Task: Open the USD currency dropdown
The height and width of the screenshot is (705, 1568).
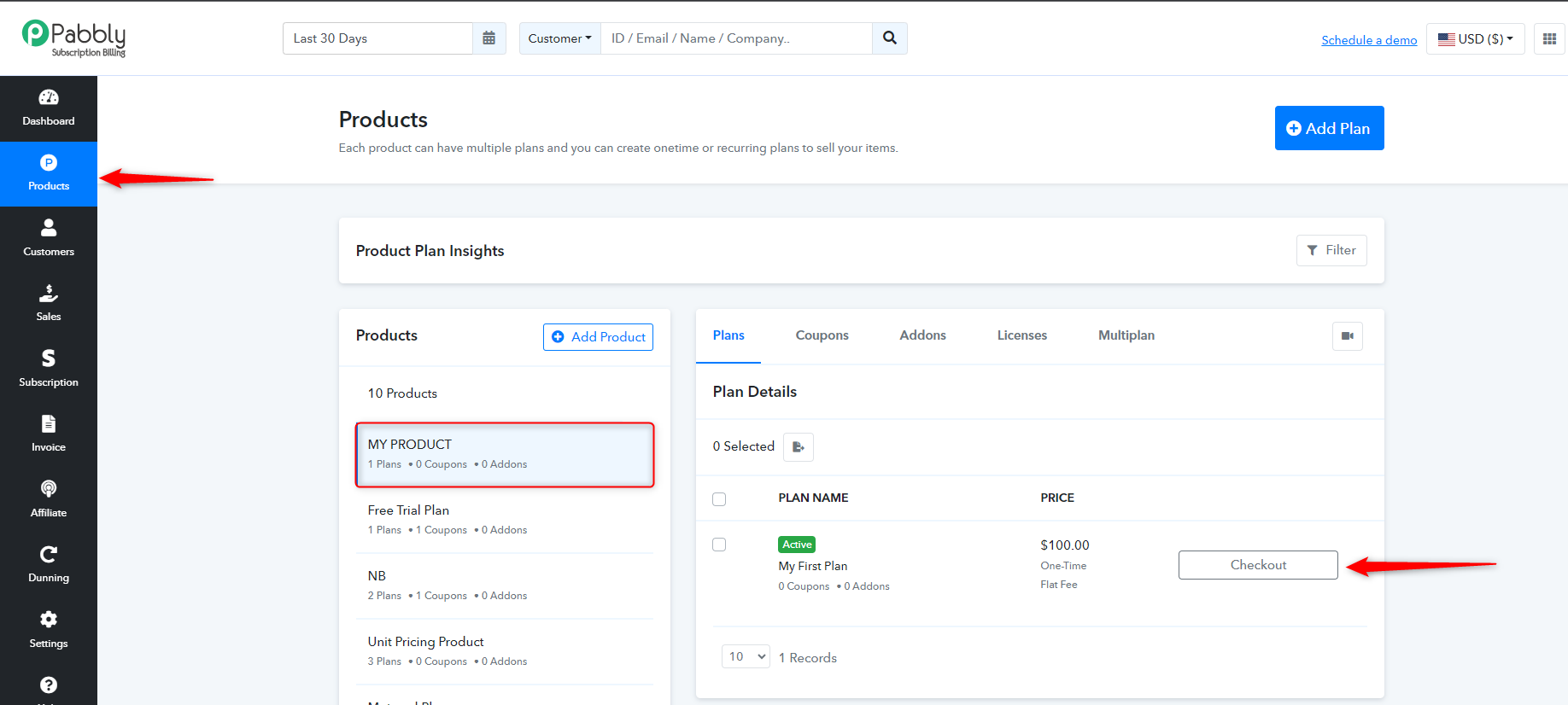Action: 1476,38
